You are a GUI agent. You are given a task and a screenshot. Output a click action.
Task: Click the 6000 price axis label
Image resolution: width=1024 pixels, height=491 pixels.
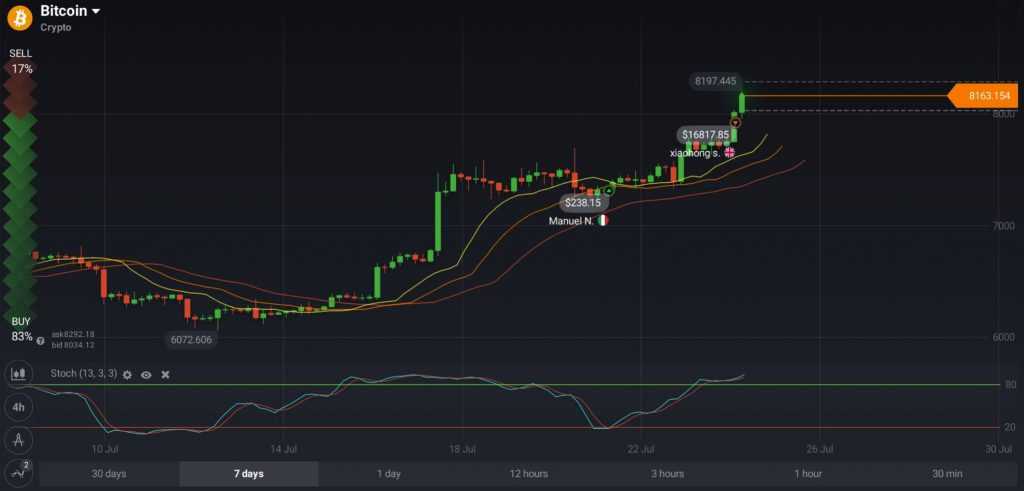pyautogui.click(x=1004, y=338)
